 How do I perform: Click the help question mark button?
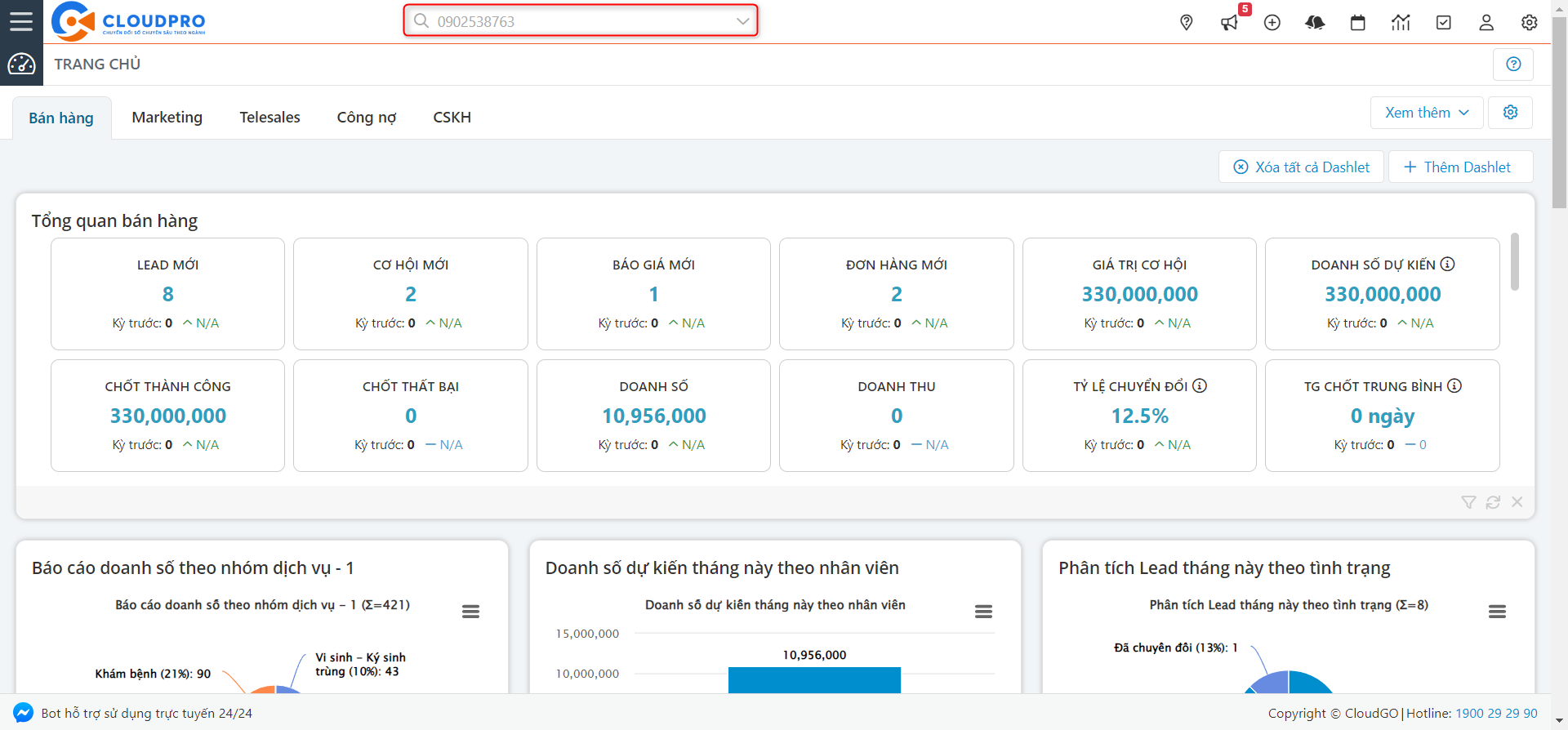pyautogui.click(x=1513, y=64)
